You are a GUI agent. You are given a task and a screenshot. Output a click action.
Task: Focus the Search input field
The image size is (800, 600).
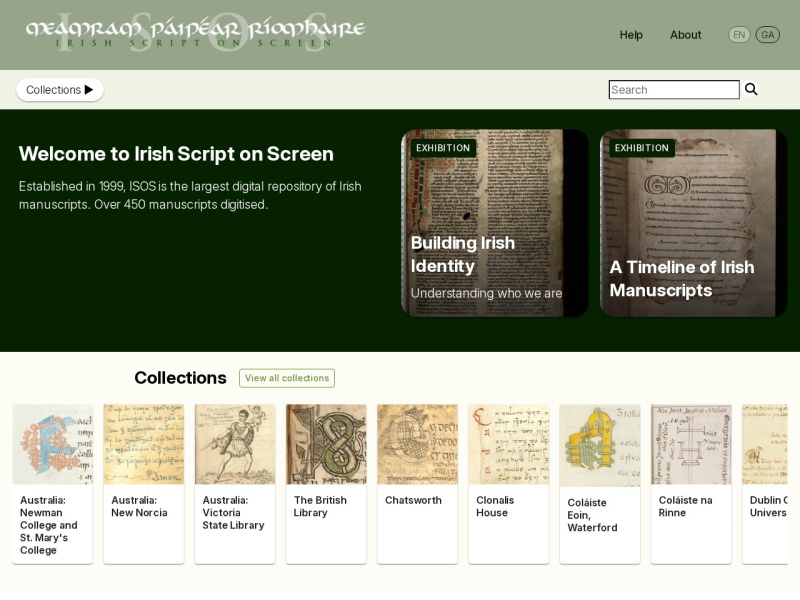673,90
